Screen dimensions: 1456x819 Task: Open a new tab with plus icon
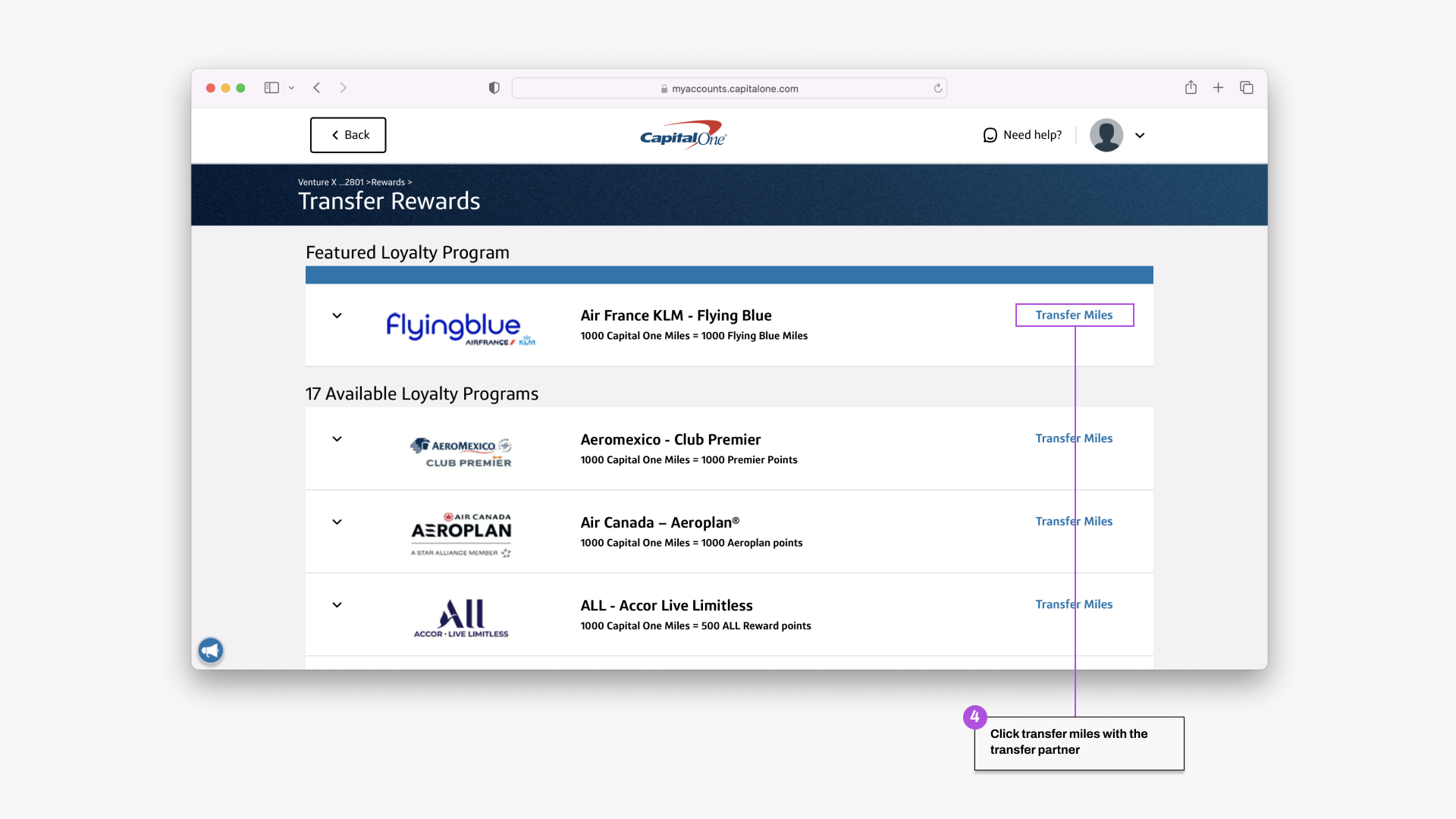[x=1218, y=88]
